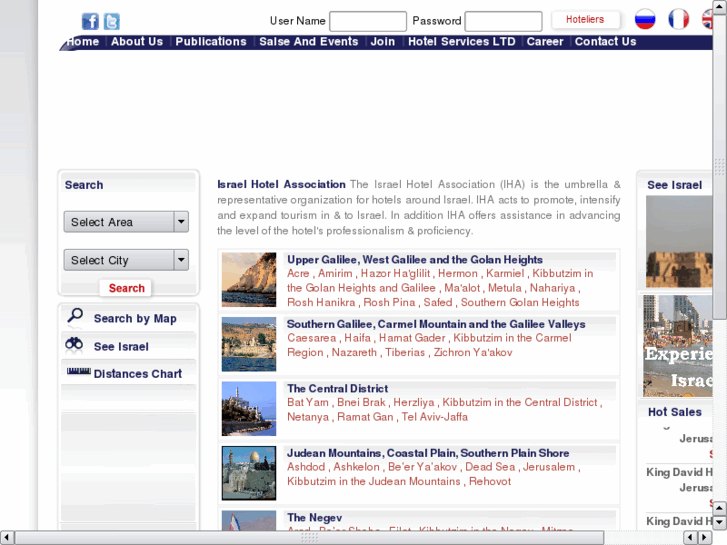Viewport: 727px width, 545px height.
Task: Click the vertical scrollbar thumb
Action: (x=720, y=167)
